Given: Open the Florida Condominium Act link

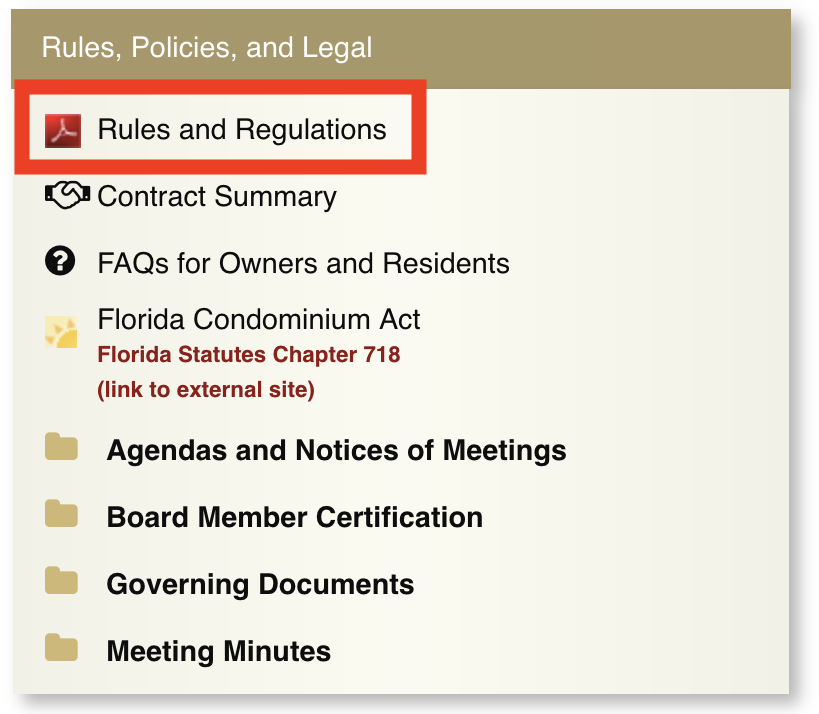Looking at the screenshot, I should (x=259, y=320).
